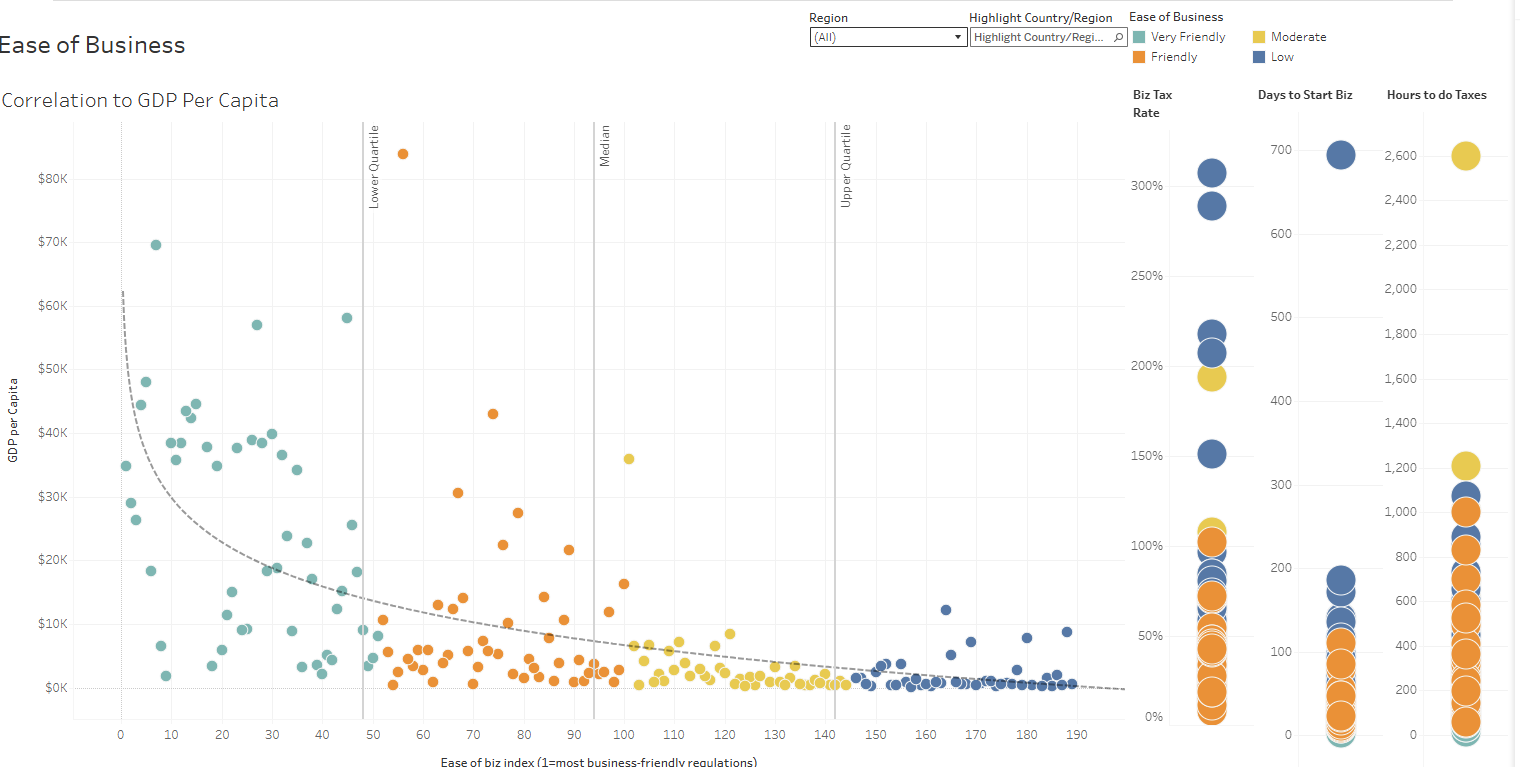Open the Region filter dropdown
The width and height of the screenshot is (1520, 767).
[x=888, y=37]
